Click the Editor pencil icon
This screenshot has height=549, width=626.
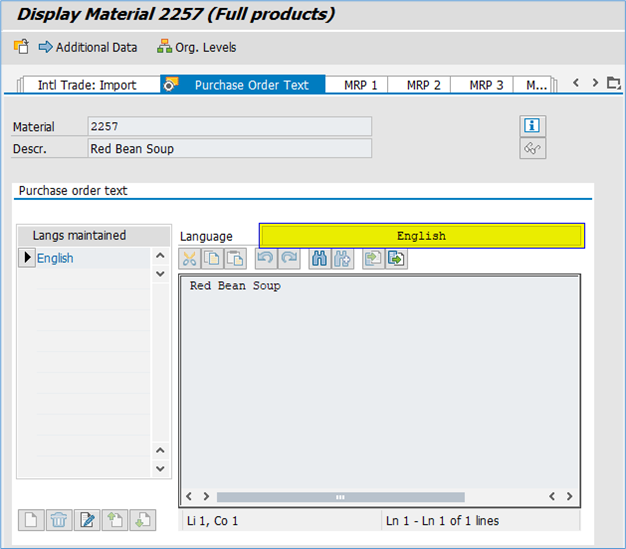coord(87,520)
